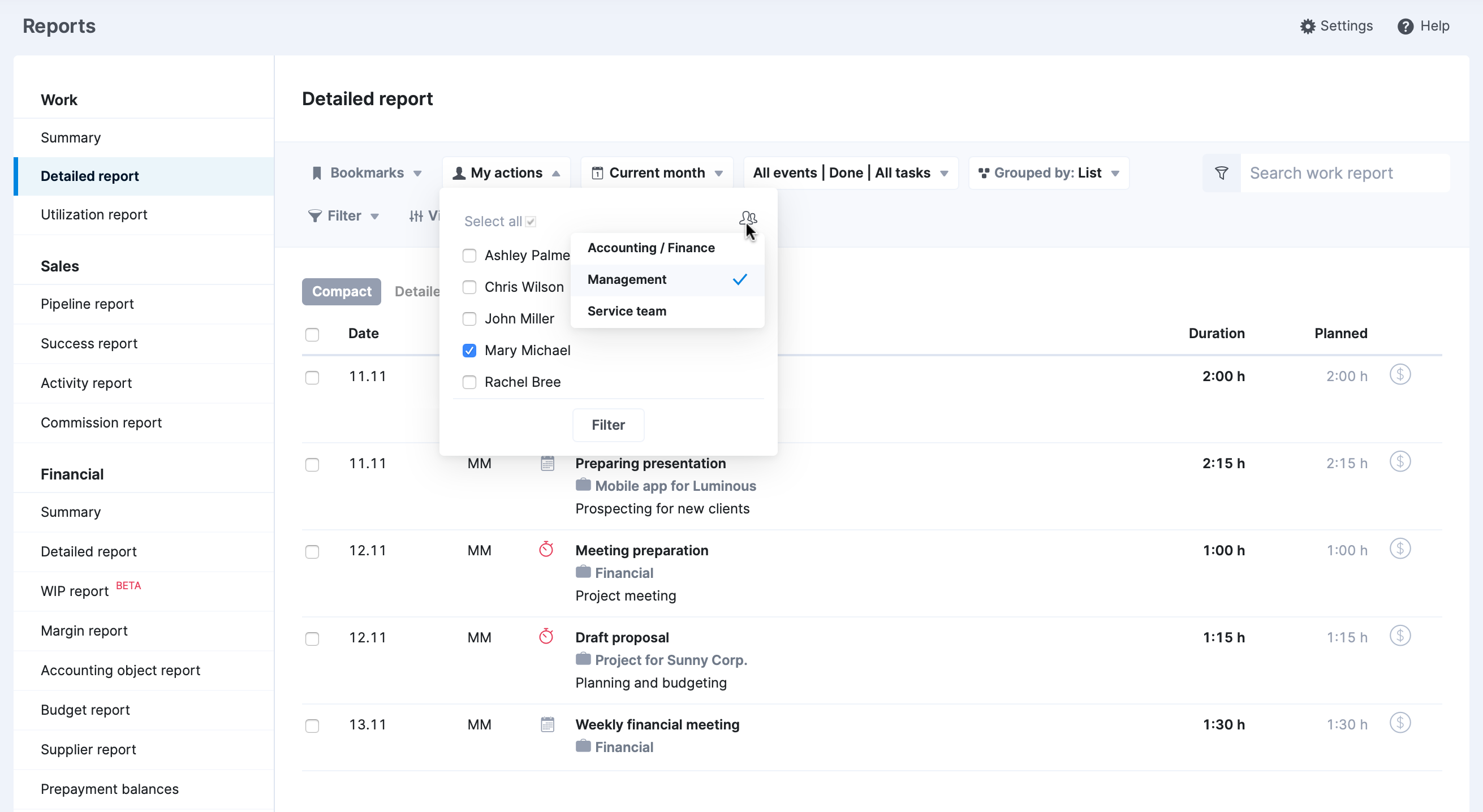Click the dollar icon for Weekly financial meeting
Screen dimensions: 1483x812
[1399, 723]
